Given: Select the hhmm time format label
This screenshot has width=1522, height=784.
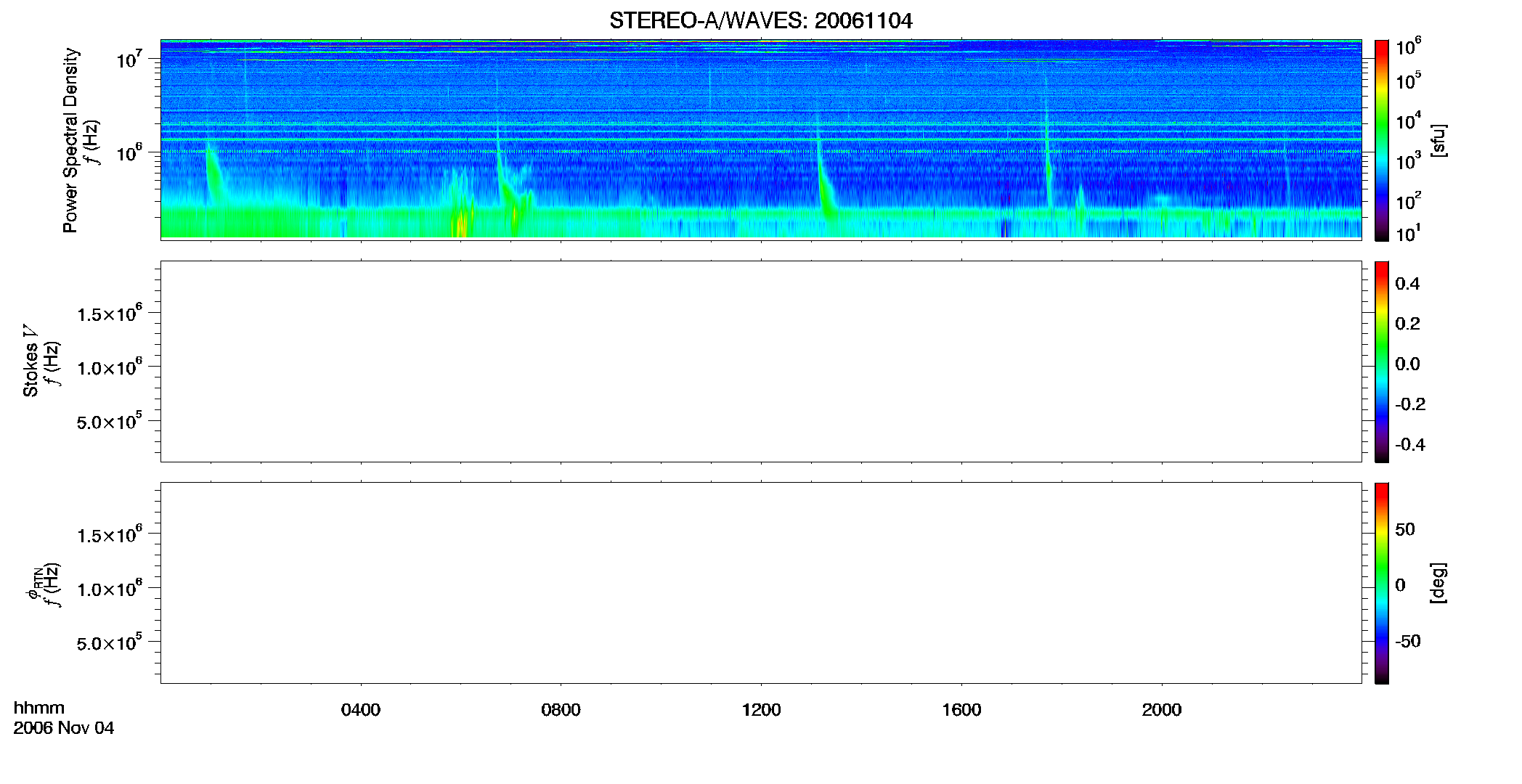Looking at the screenshot, I should pyautogui.click(x=39, y=709).
